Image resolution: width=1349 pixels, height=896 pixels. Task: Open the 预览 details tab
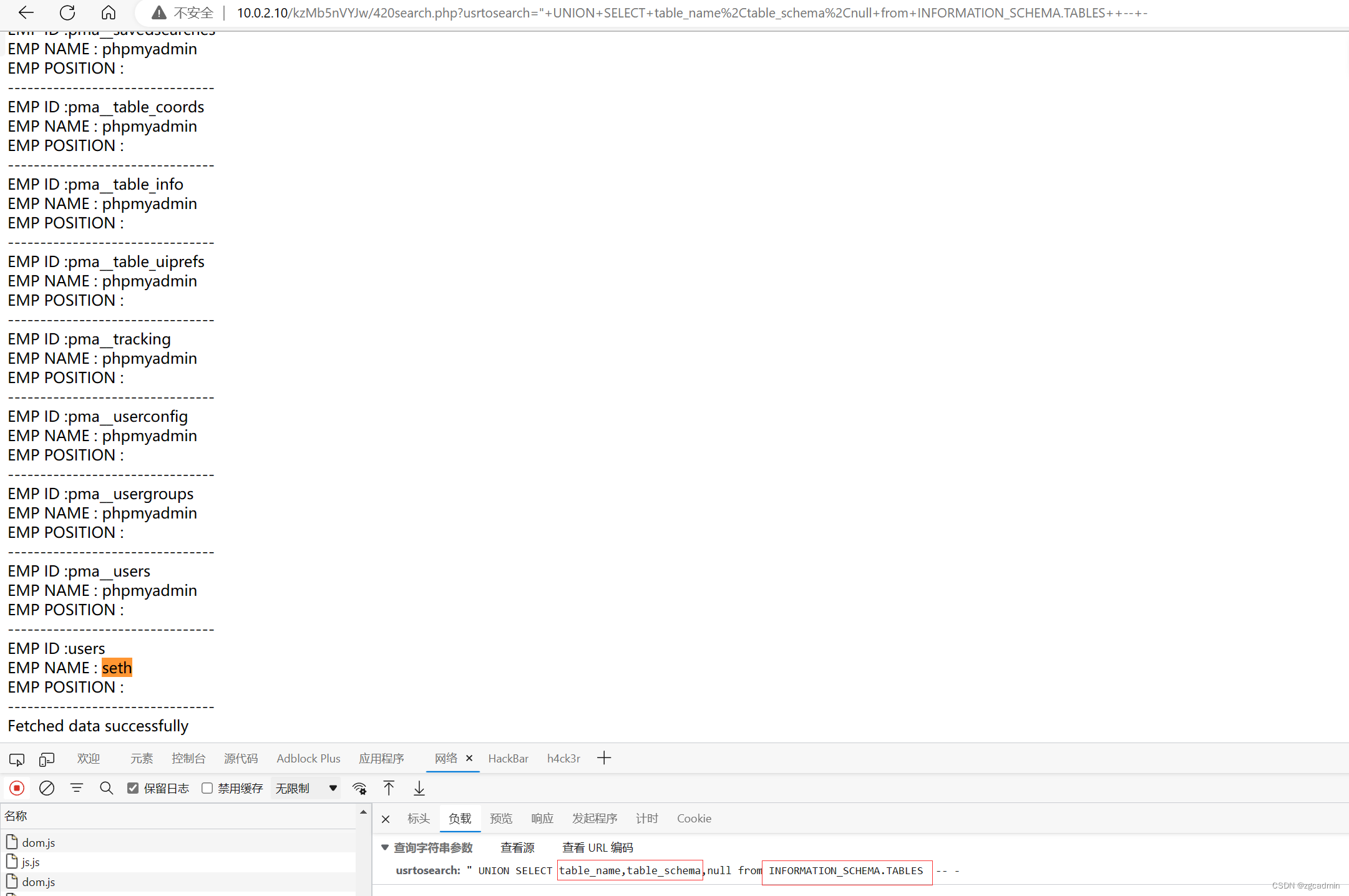tap(501, 818)
